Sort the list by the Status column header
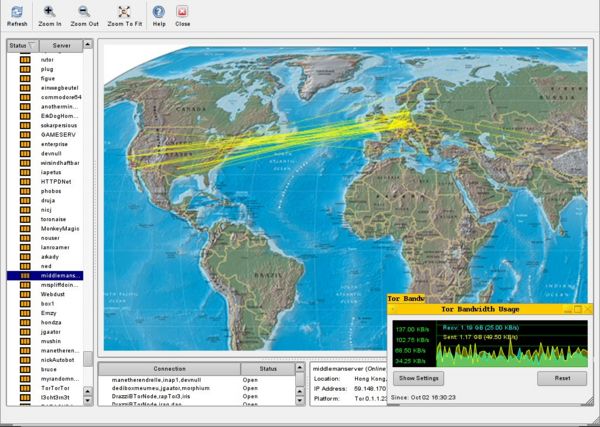 pos(23,46)
